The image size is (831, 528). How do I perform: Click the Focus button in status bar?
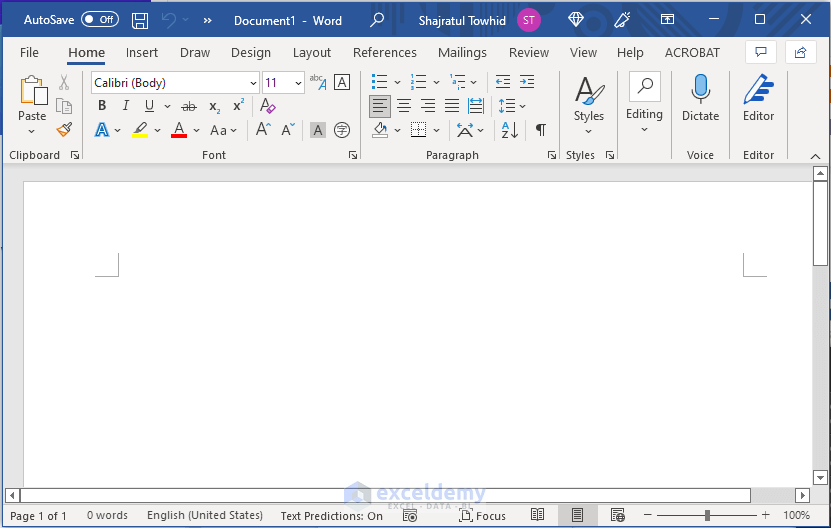point(482,515)
